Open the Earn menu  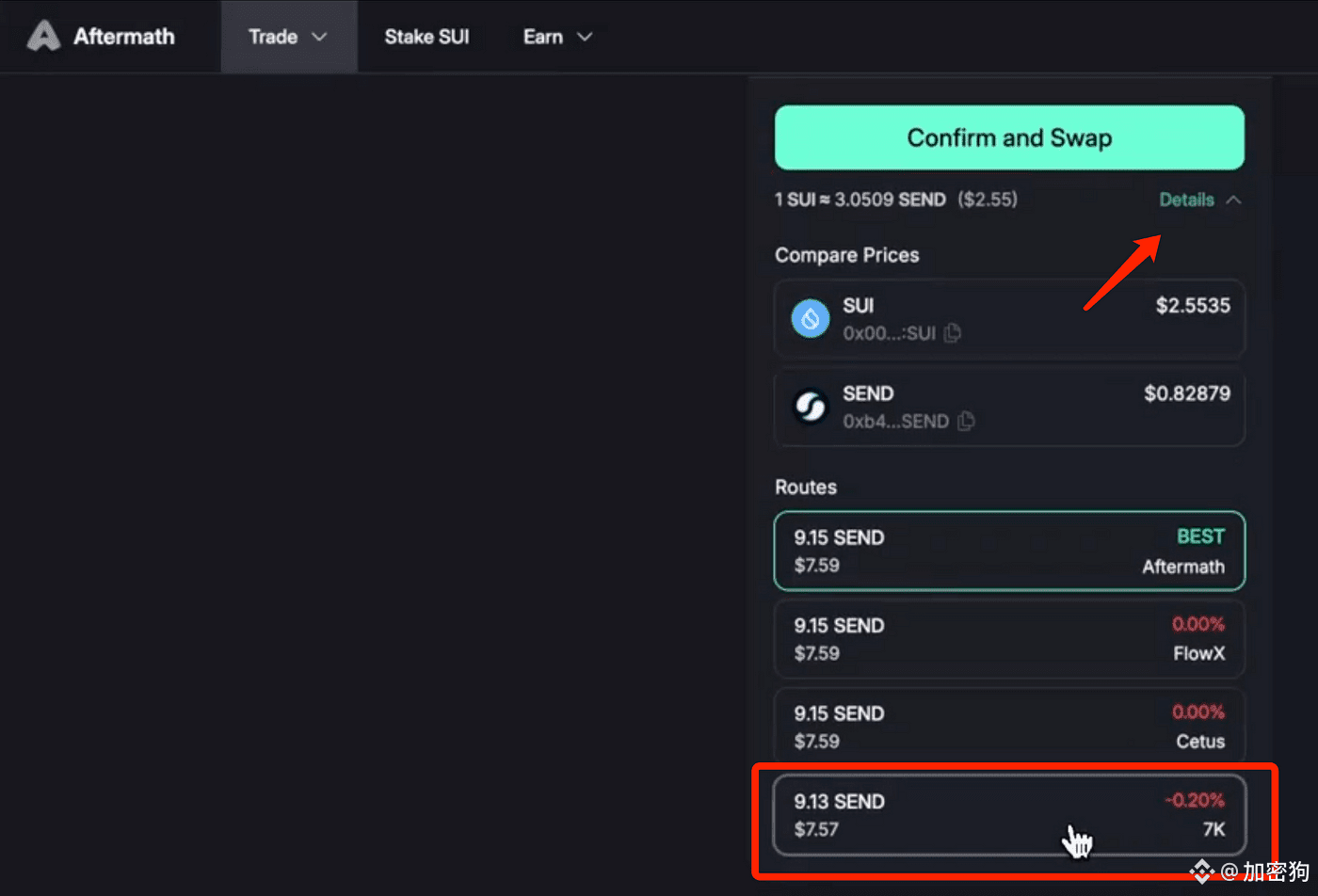pyautogui.click(x=557, y=37)
